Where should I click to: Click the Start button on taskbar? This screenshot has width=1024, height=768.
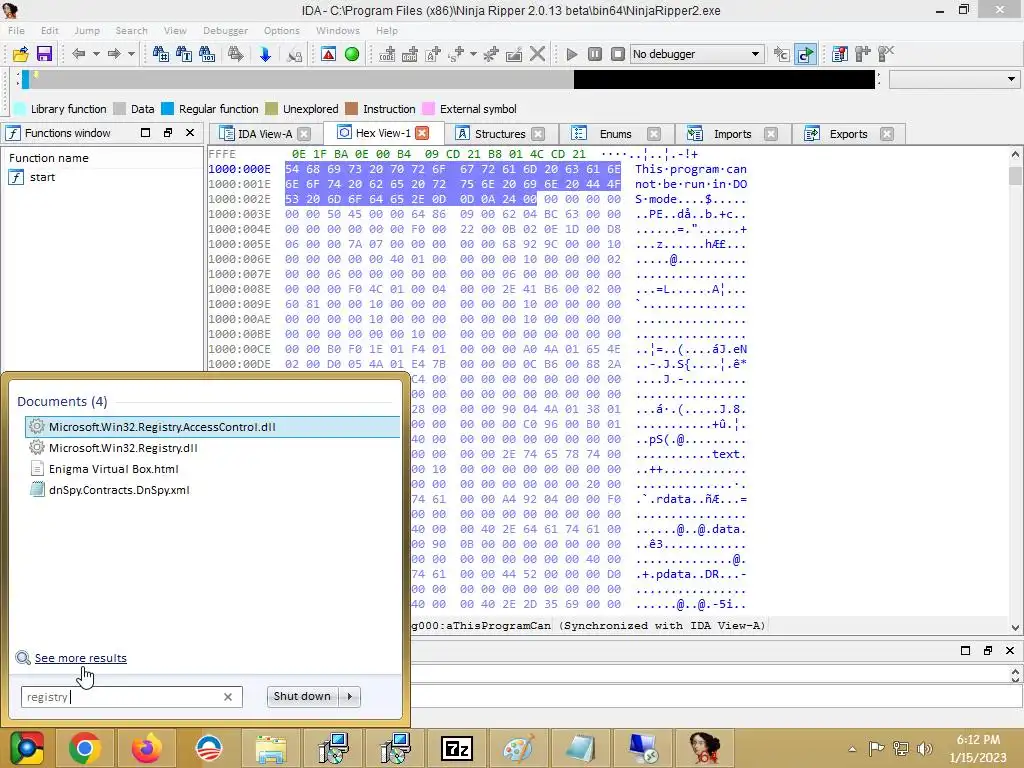point(27,748)
